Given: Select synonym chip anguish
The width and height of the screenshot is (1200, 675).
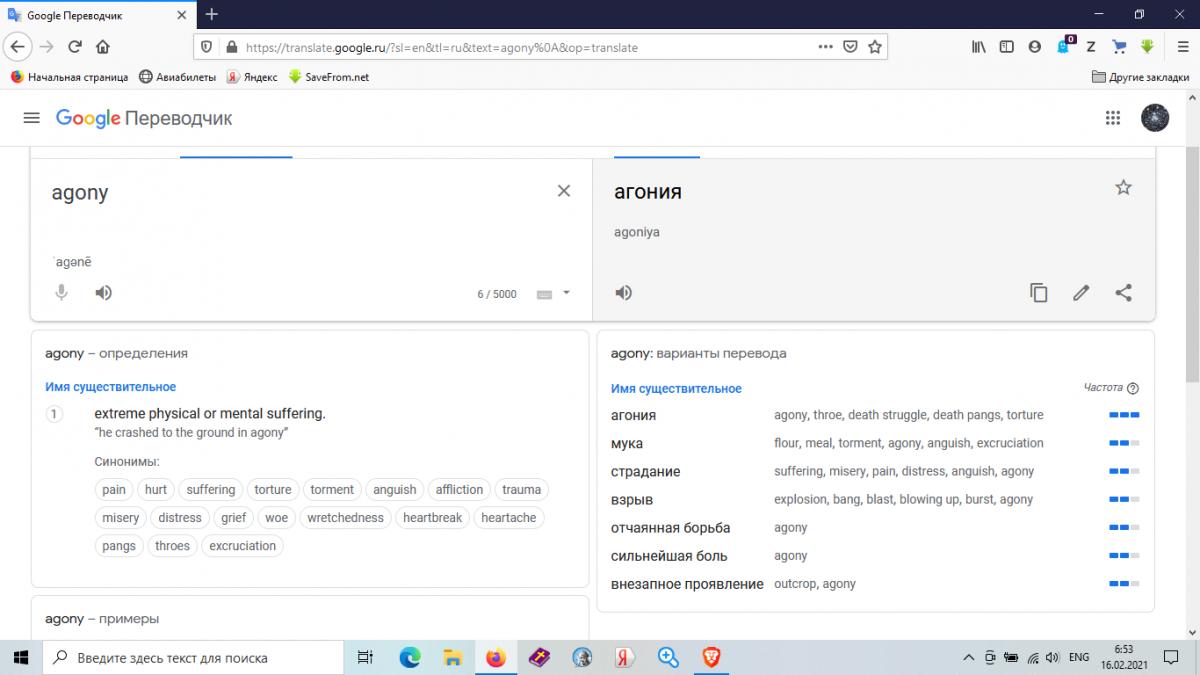Looking at the screenshot, I should (395, 490).
